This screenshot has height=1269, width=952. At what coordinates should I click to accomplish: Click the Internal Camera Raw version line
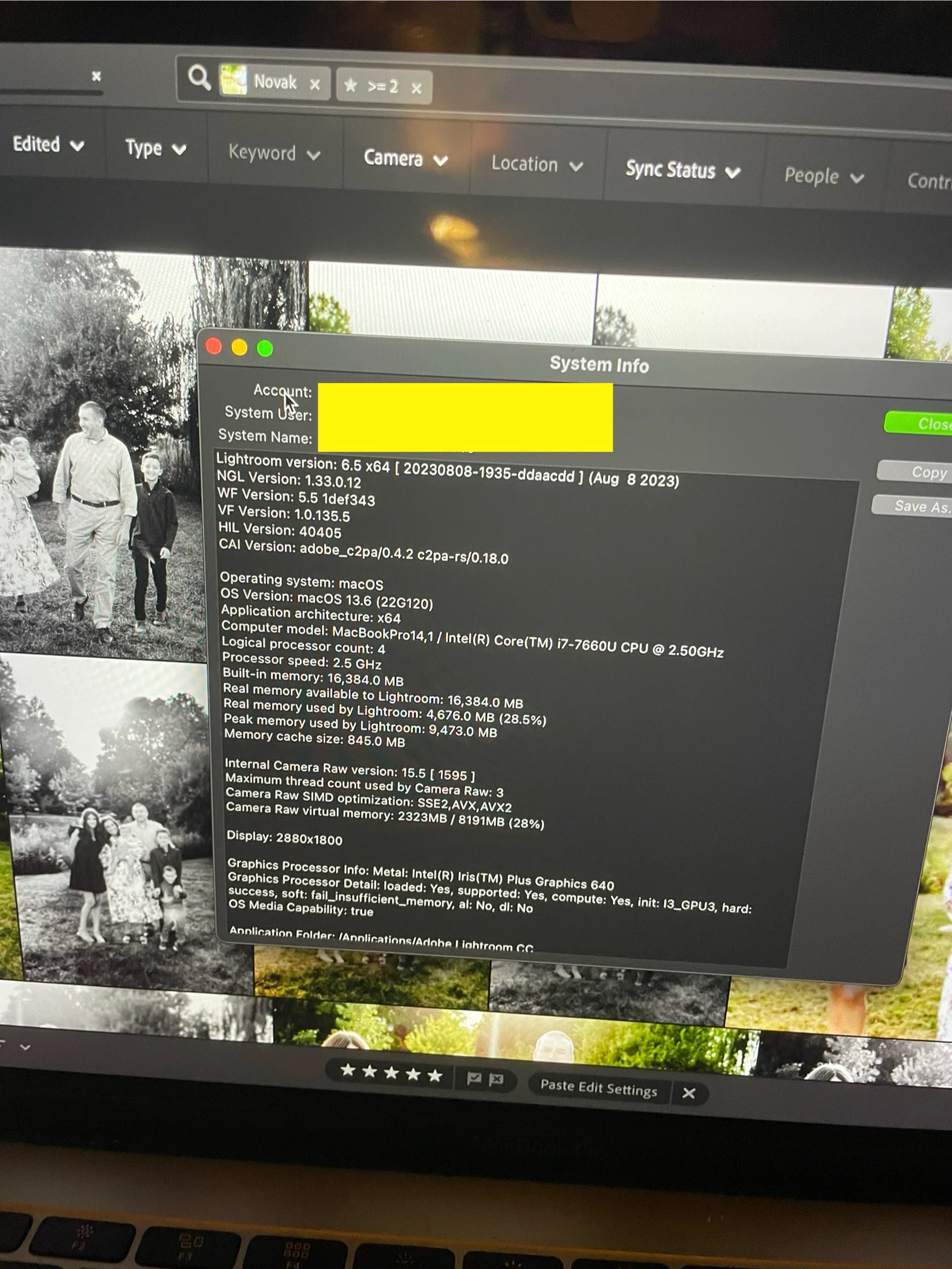point(350,770)
